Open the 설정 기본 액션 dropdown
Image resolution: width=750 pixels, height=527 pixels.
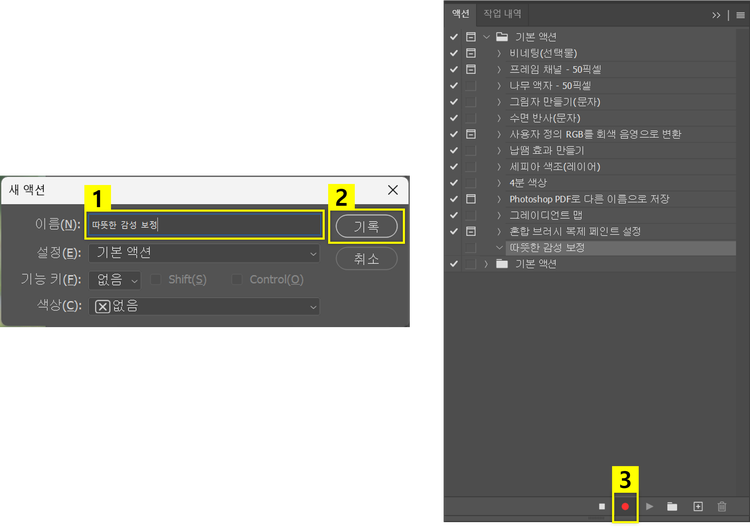coord(204,253)
